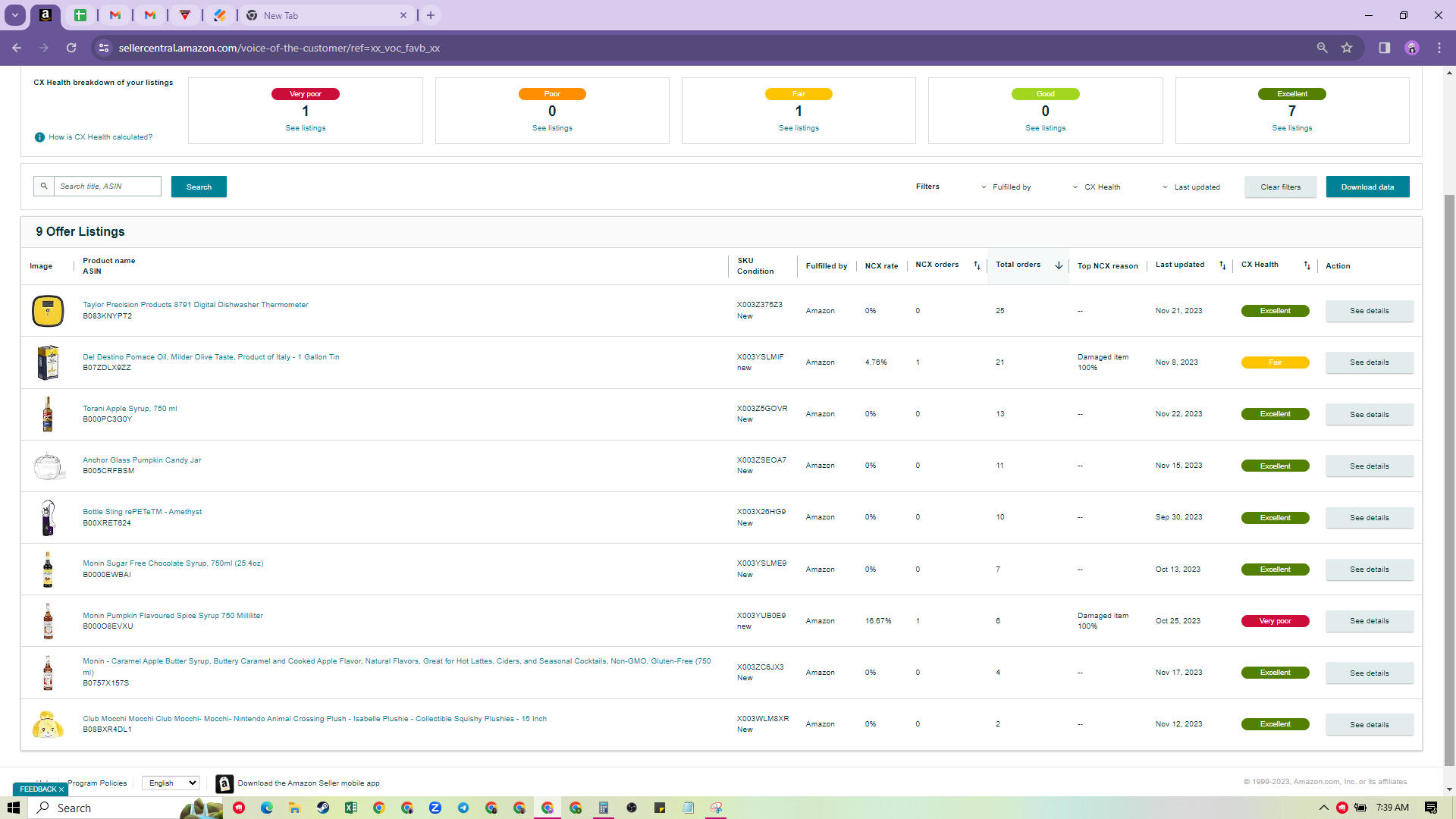Focus the Search title, ASIN field

click(x=107, y=186)
